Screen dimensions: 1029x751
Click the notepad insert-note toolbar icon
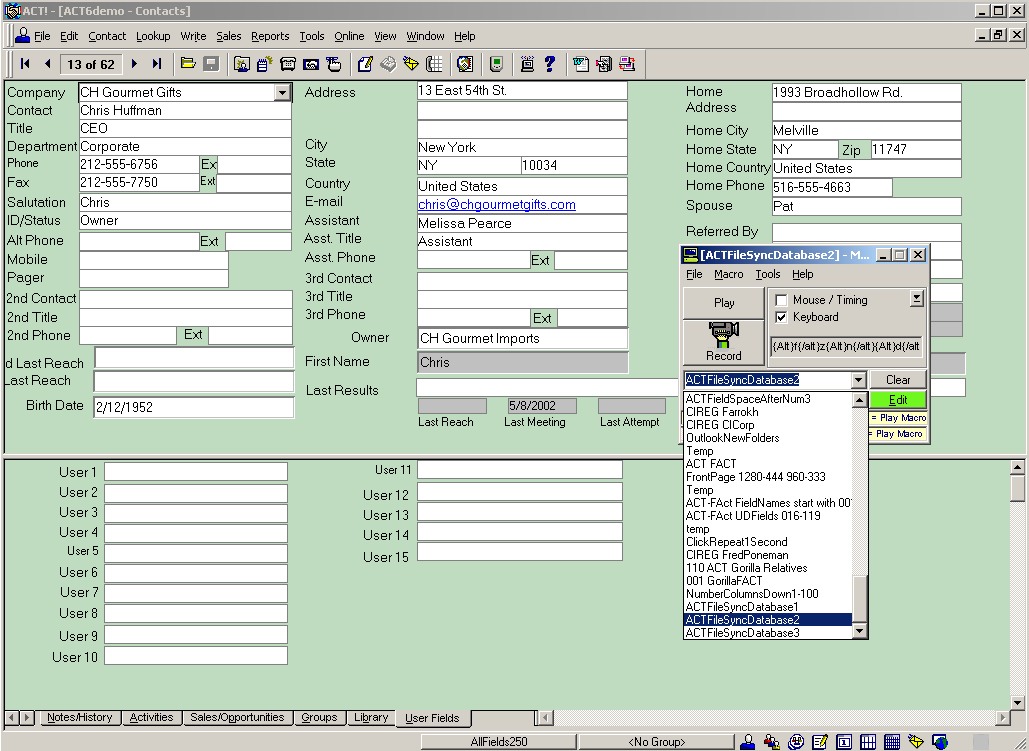click(265, 64)
